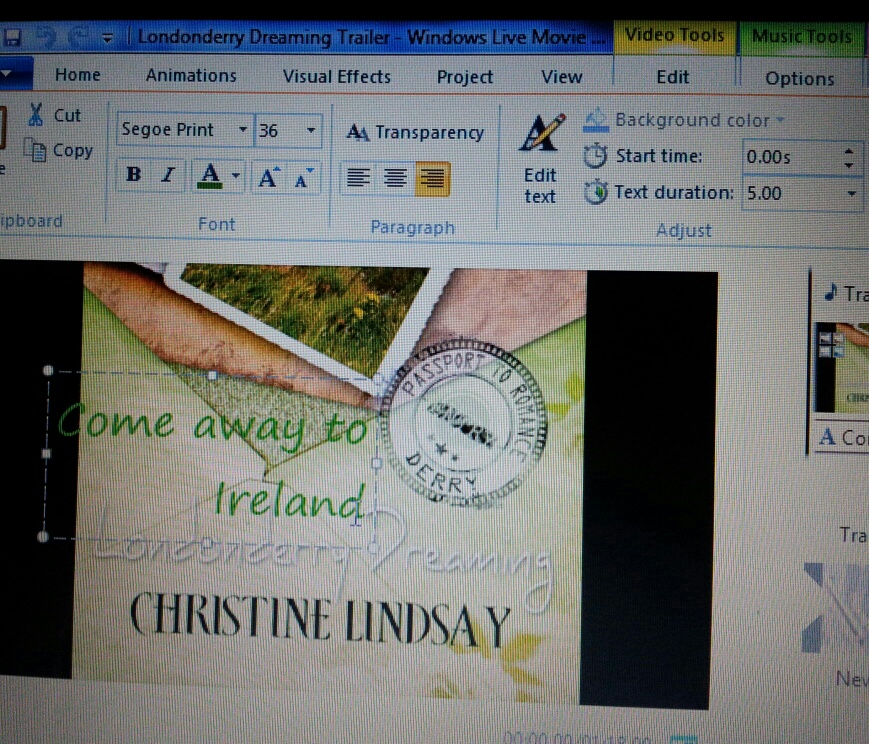Click the 'Come away to' caption text
869x744 pixels.
point(212,427)
